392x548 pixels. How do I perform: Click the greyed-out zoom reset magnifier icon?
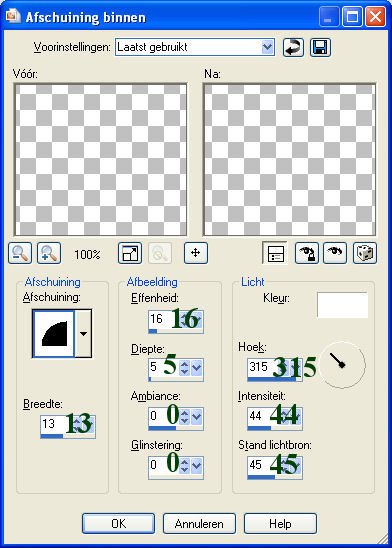(x=160, y=253)
